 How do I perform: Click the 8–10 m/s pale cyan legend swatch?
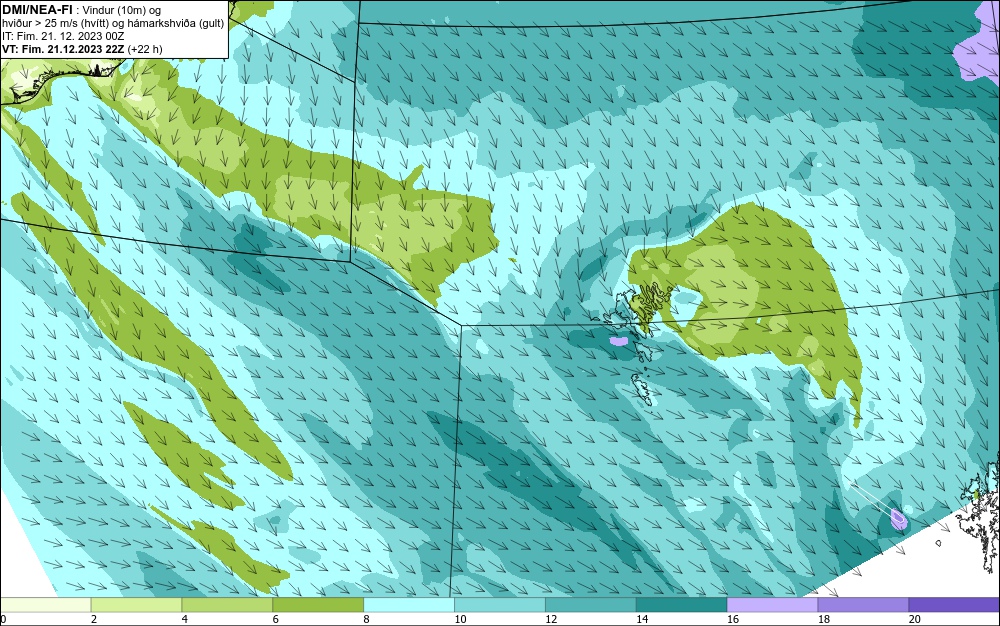[x=409, y=604]
